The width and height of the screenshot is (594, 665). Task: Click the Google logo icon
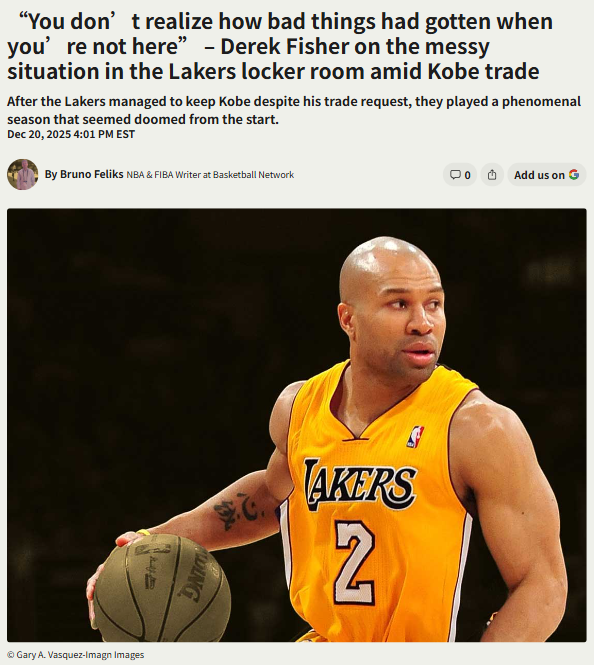[574, 174]
